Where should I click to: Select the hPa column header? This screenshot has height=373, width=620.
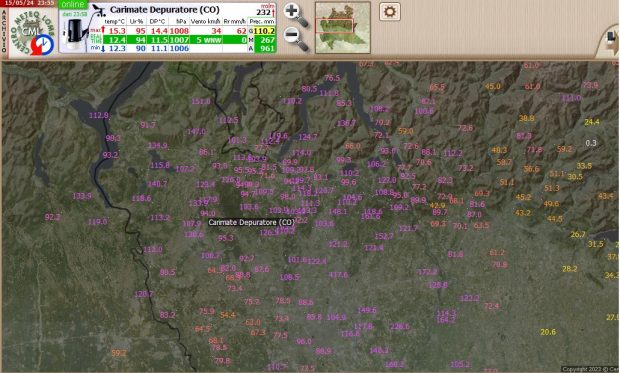coord(181,21)
